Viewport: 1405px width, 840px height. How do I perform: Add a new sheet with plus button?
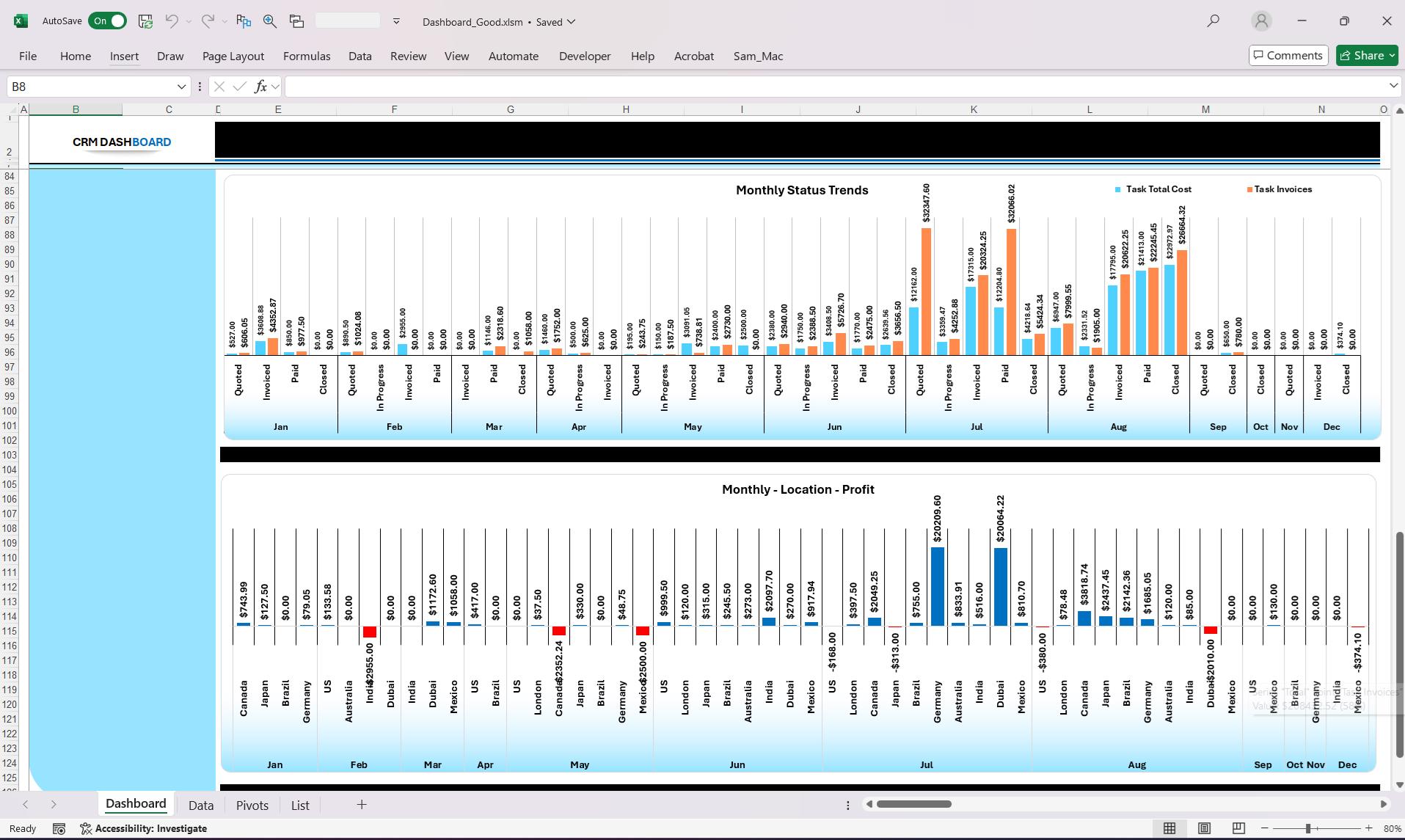point(362,805)
